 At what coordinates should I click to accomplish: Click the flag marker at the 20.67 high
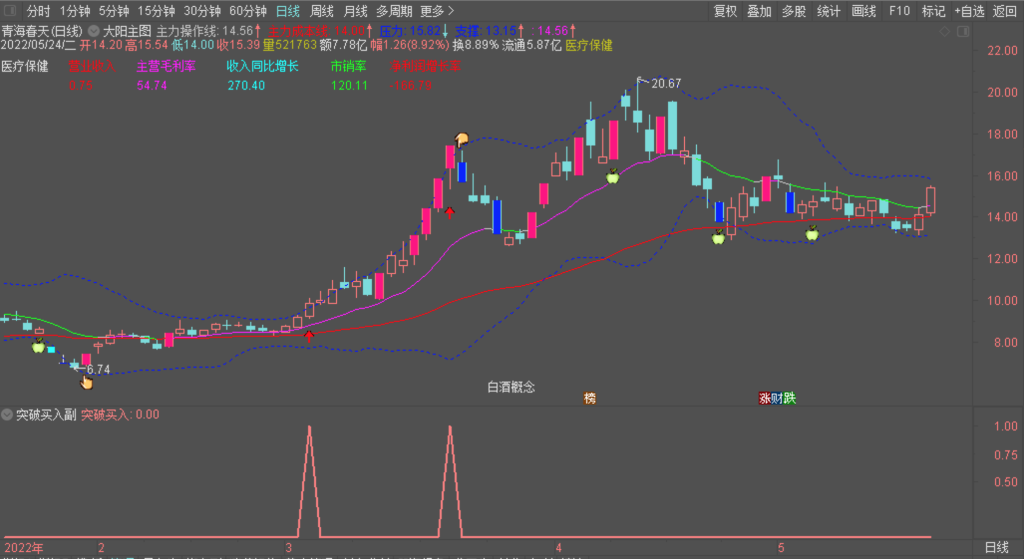(x=641, y=80)
